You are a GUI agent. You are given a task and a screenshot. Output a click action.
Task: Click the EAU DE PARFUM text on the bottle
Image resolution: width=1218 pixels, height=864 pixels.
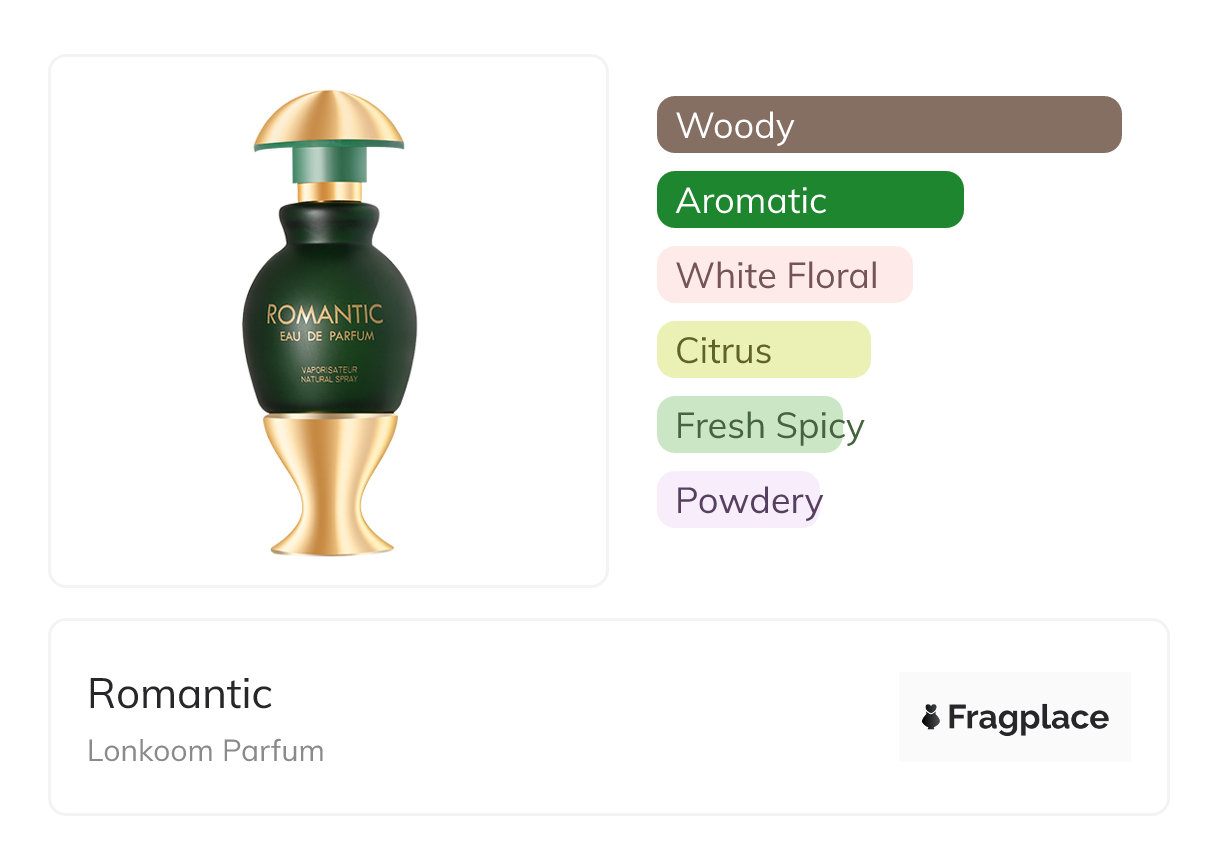click(x=327, y=337)
